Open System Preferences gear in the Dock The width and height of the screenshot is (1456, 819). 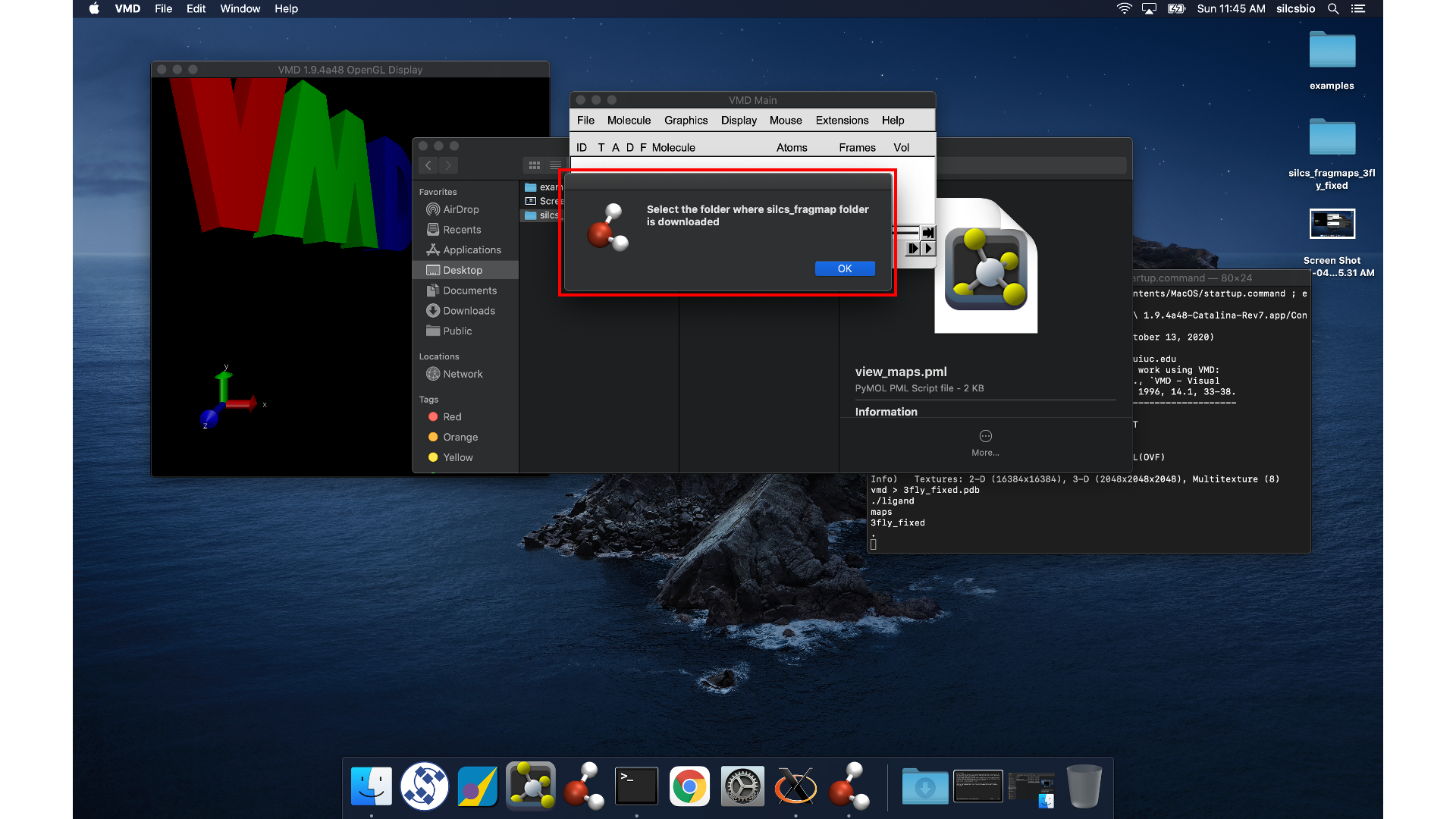(x=742, y=786)
